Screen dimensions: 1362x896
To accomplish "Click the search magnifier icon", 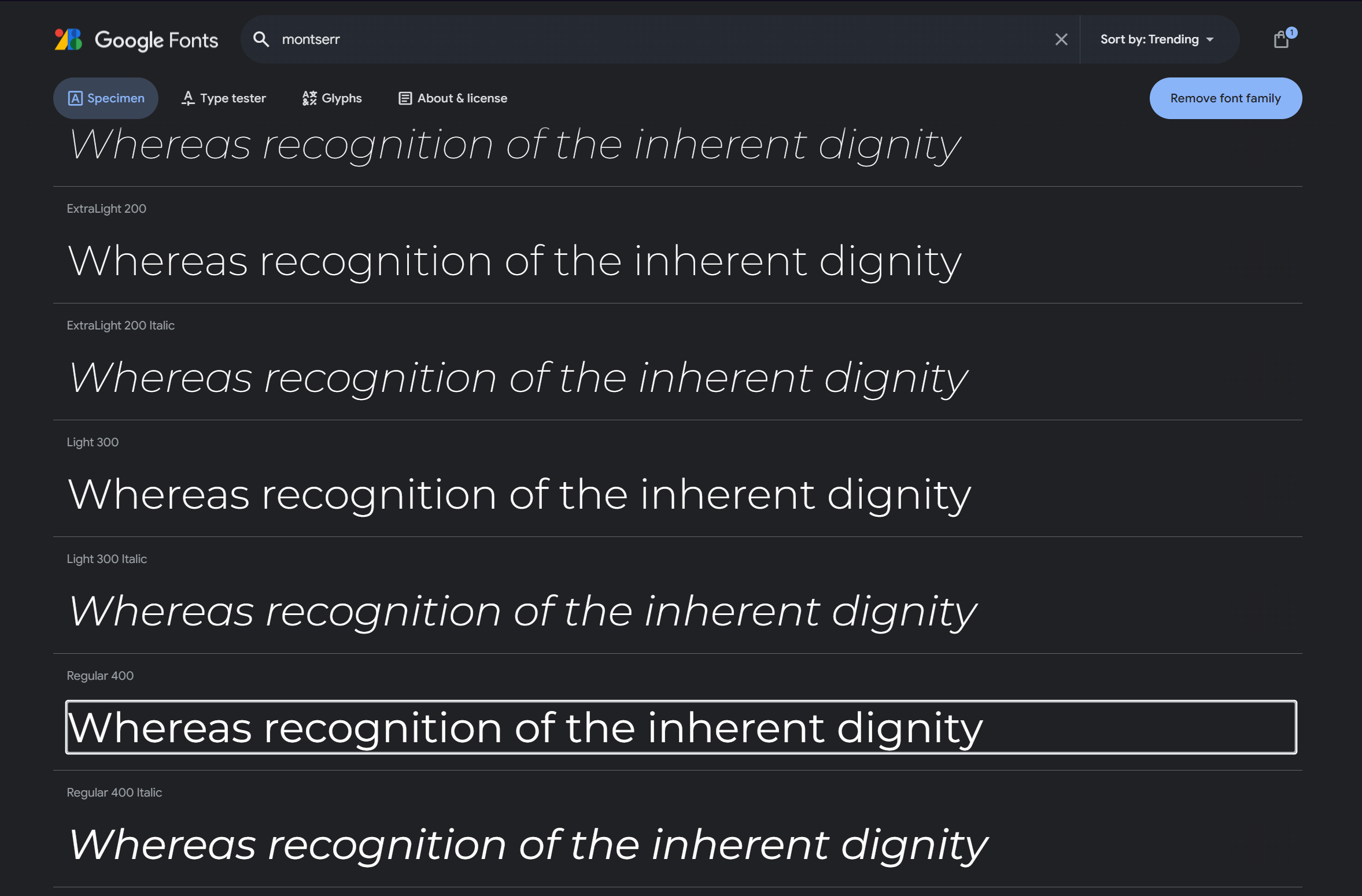I will tap(262, 39).
